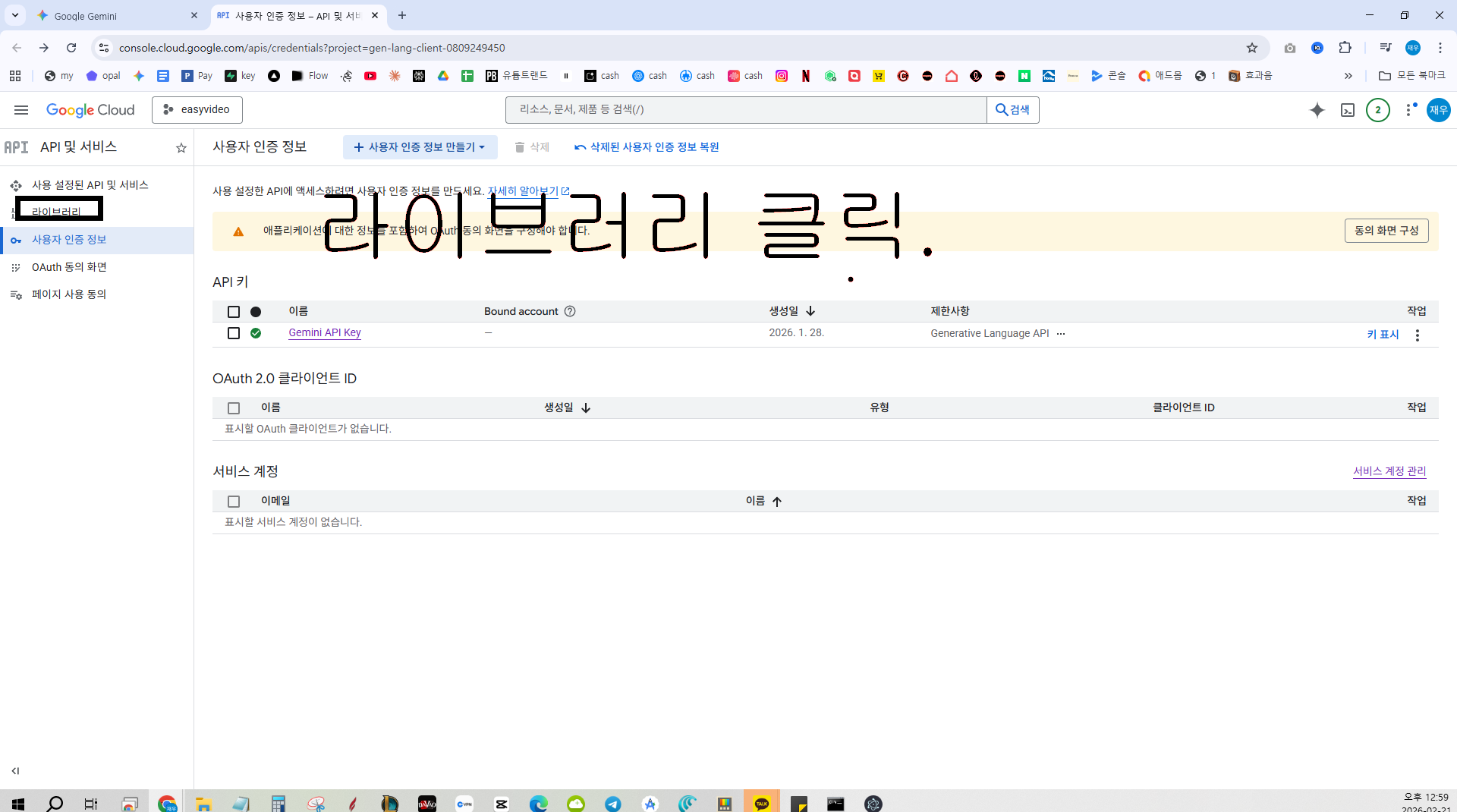Click the Bound account help icon
The height and width of the screenshot is (812, 1457).
click(x=570, y=311)
